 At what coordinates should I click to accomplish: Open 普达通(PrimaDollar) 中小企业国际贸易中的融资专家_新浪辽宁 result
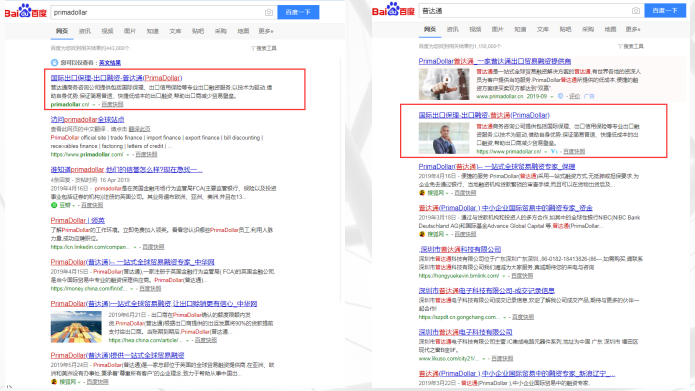pyautogui.click(x=517, y=374)
